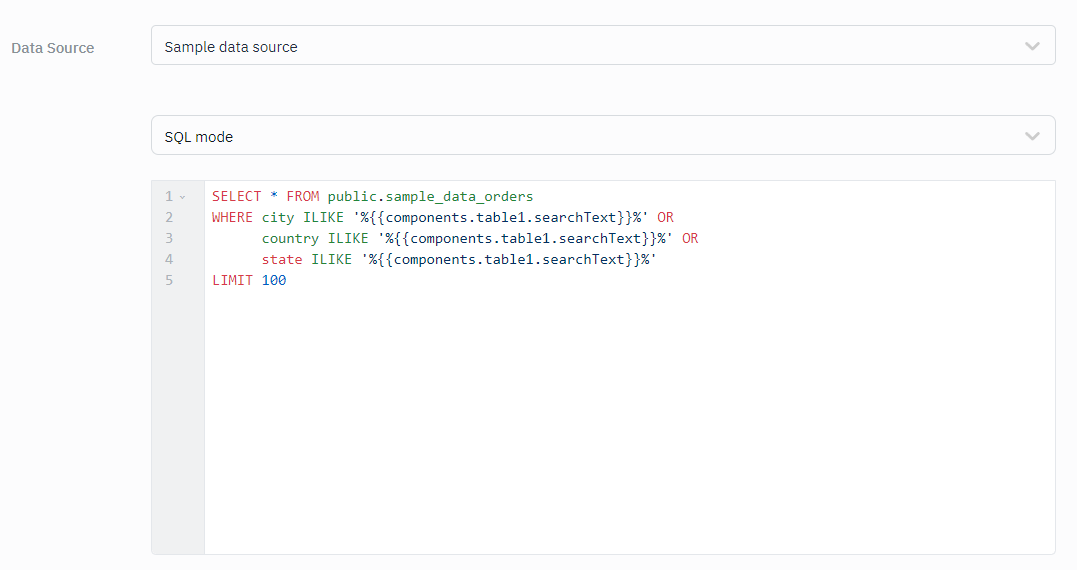Screen dimensions: 1077x570
Task: Place cursor on the LIMIT keyword
Action: pos(232,280)
